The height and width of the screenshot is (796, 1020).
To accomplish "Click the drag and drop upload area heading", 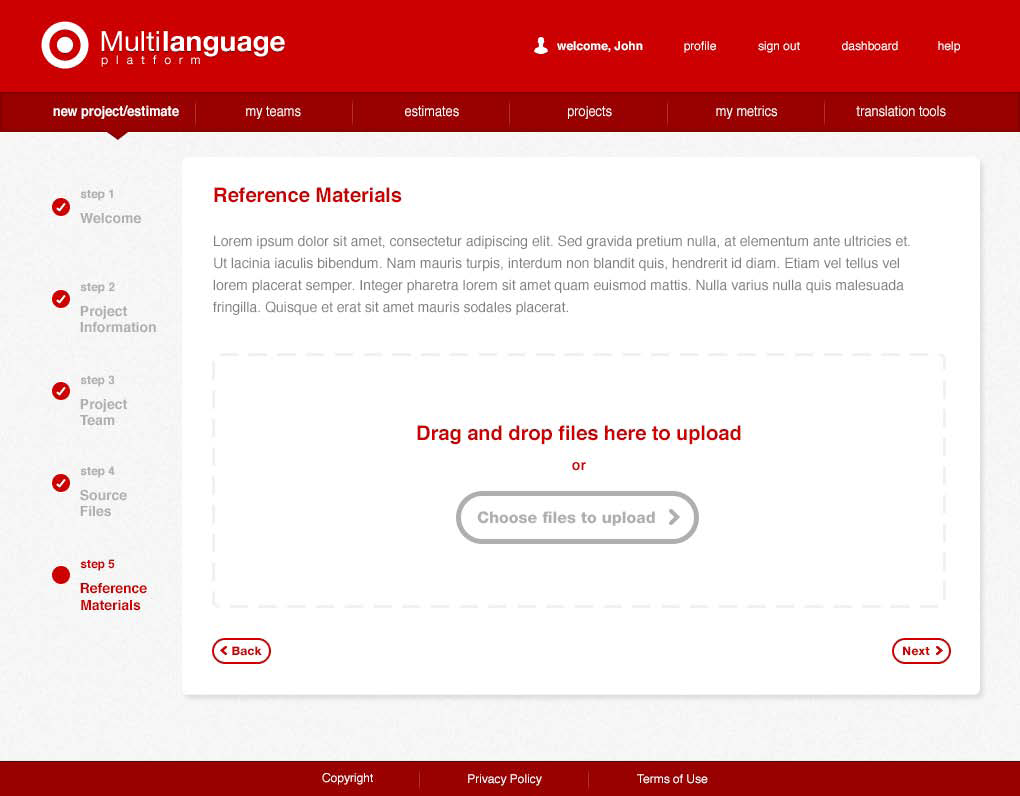I will (x=578, y=433).
